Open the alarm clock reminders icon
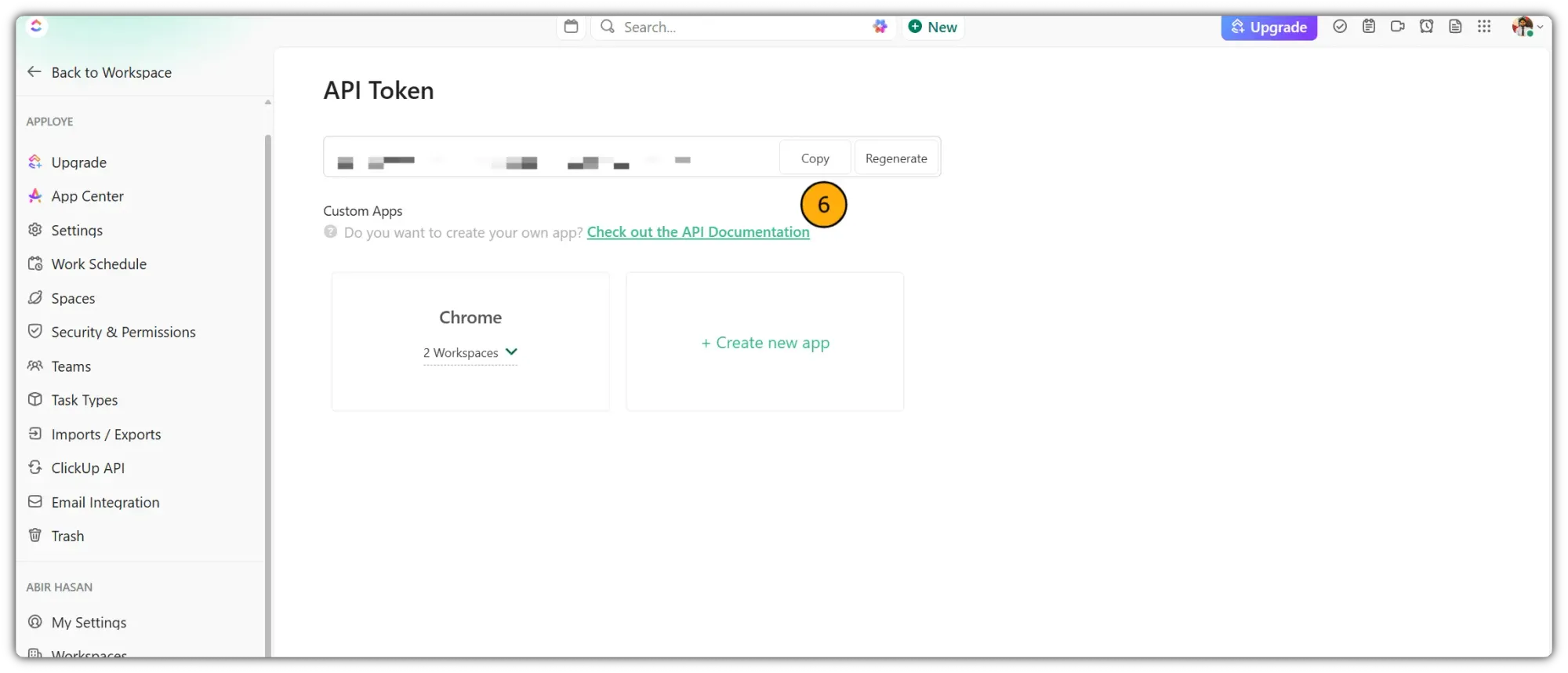Screen dimensions: 1568x673 pyautogui.click(x=1426, y=27)
